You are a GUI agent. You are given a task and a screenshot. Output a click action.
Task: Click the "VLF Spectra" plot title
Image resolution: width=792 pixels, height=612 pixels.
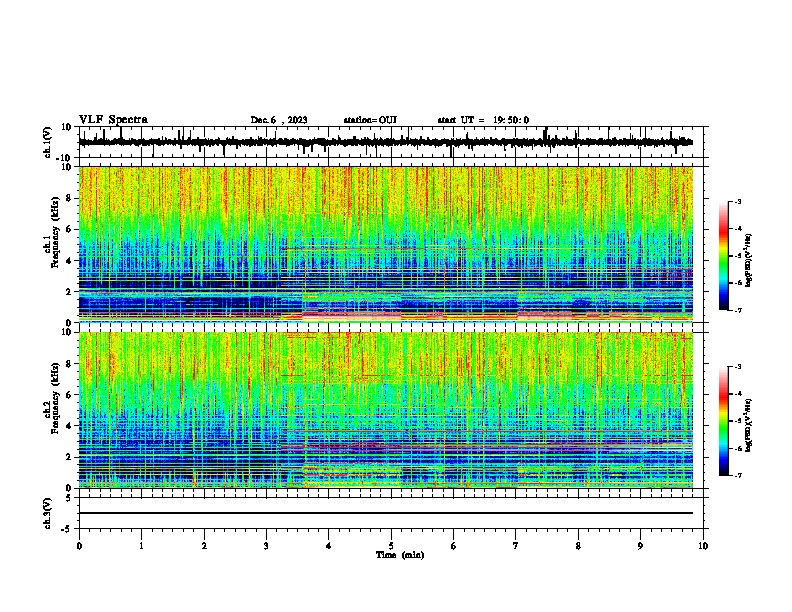[113, 120]
